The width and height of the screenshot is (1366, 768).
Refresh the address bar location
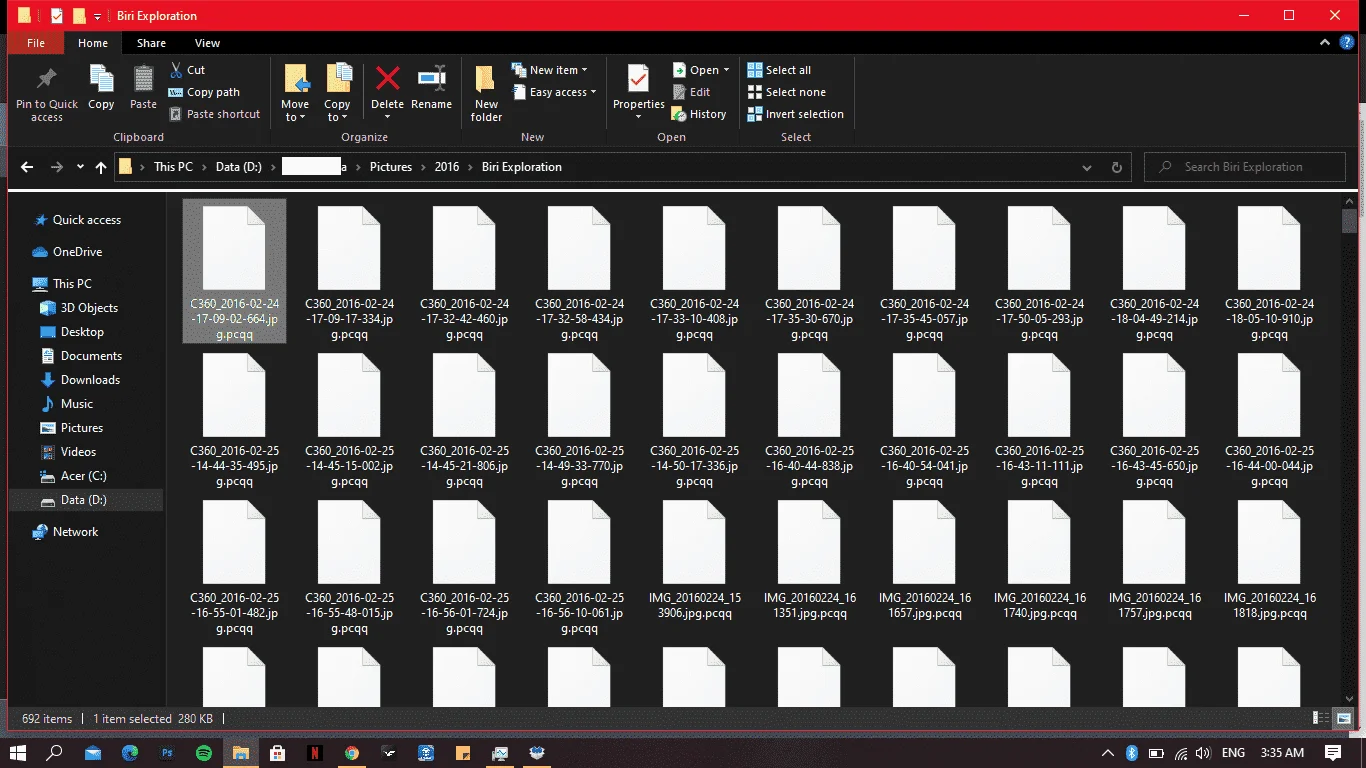coord(1117,167)
